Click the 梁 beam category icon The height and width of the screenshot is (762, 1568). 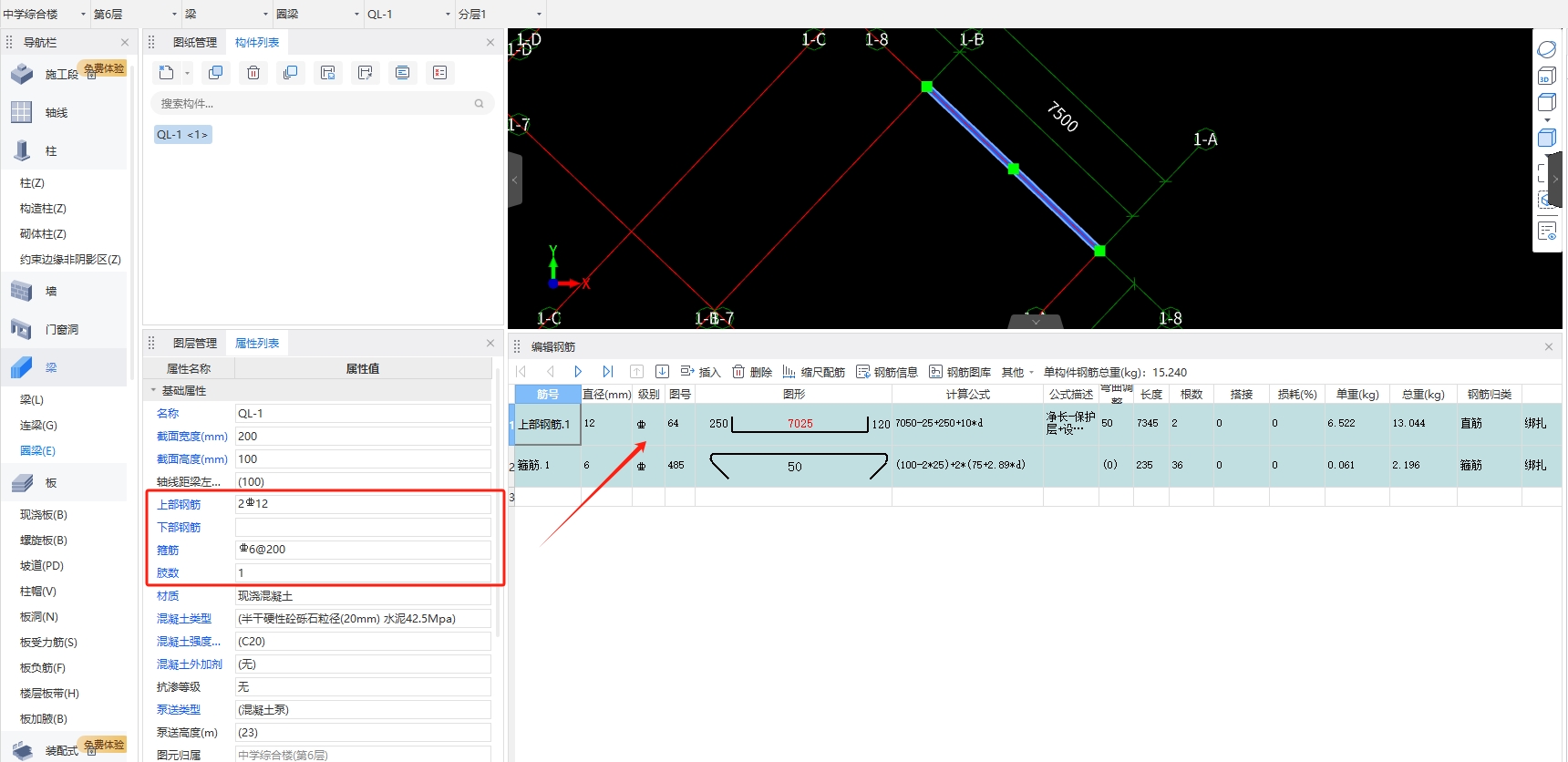coord(22,367)
